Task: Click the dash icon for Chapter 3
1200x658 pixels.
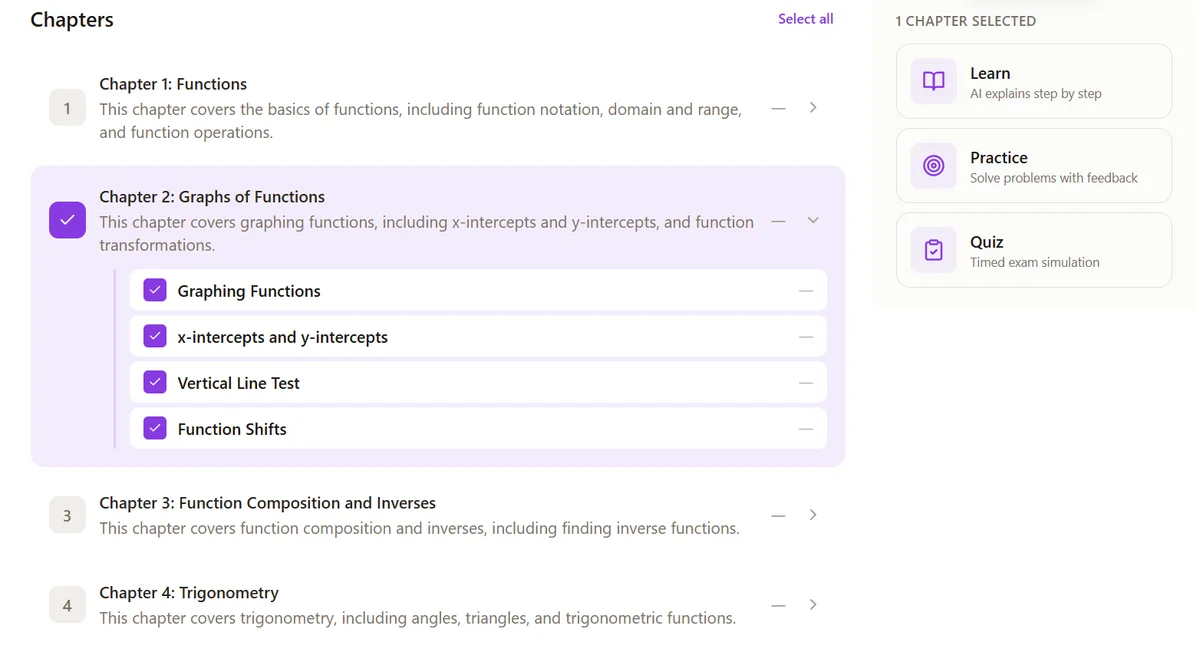Action: coord(778,516)
